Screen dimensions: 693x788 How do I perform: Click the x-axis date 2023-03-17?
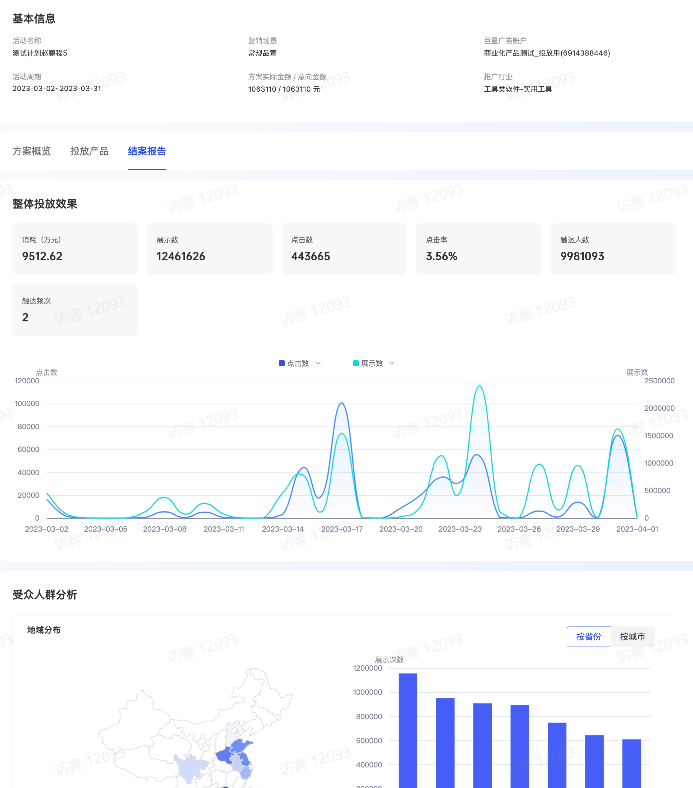(342, 529)
